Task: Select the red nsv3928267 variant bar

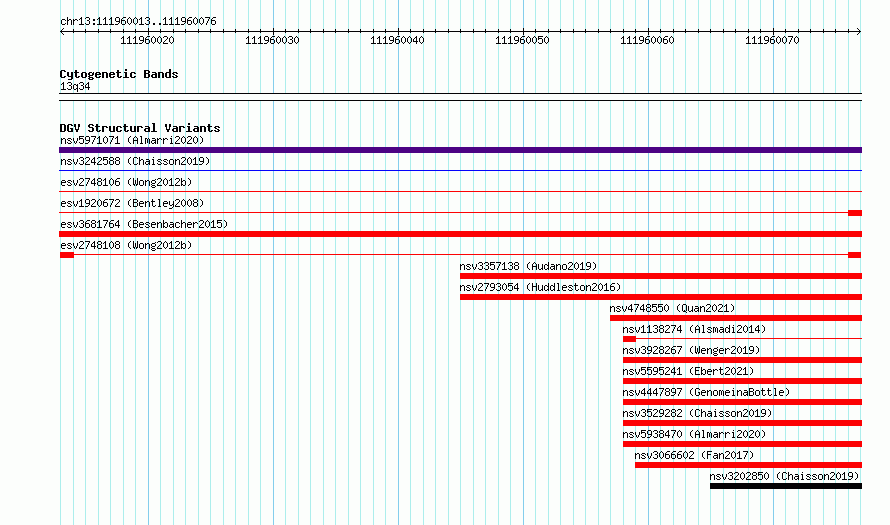Action: point(742,360)
